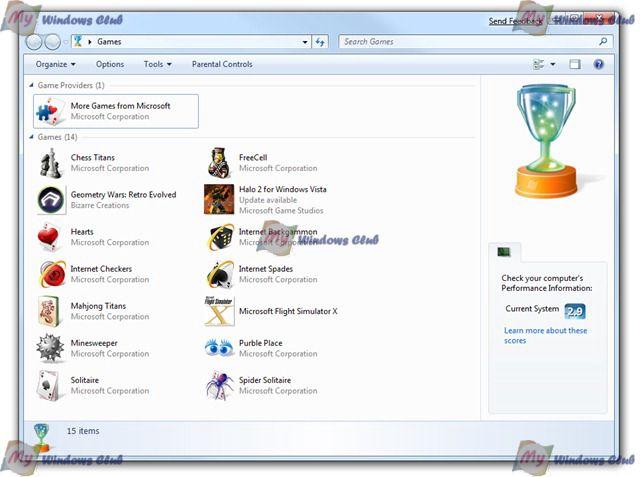Viewport: 640px width, 477px height.
Task: Click the Chess Titans title text
Action: (x=93, y=158)
